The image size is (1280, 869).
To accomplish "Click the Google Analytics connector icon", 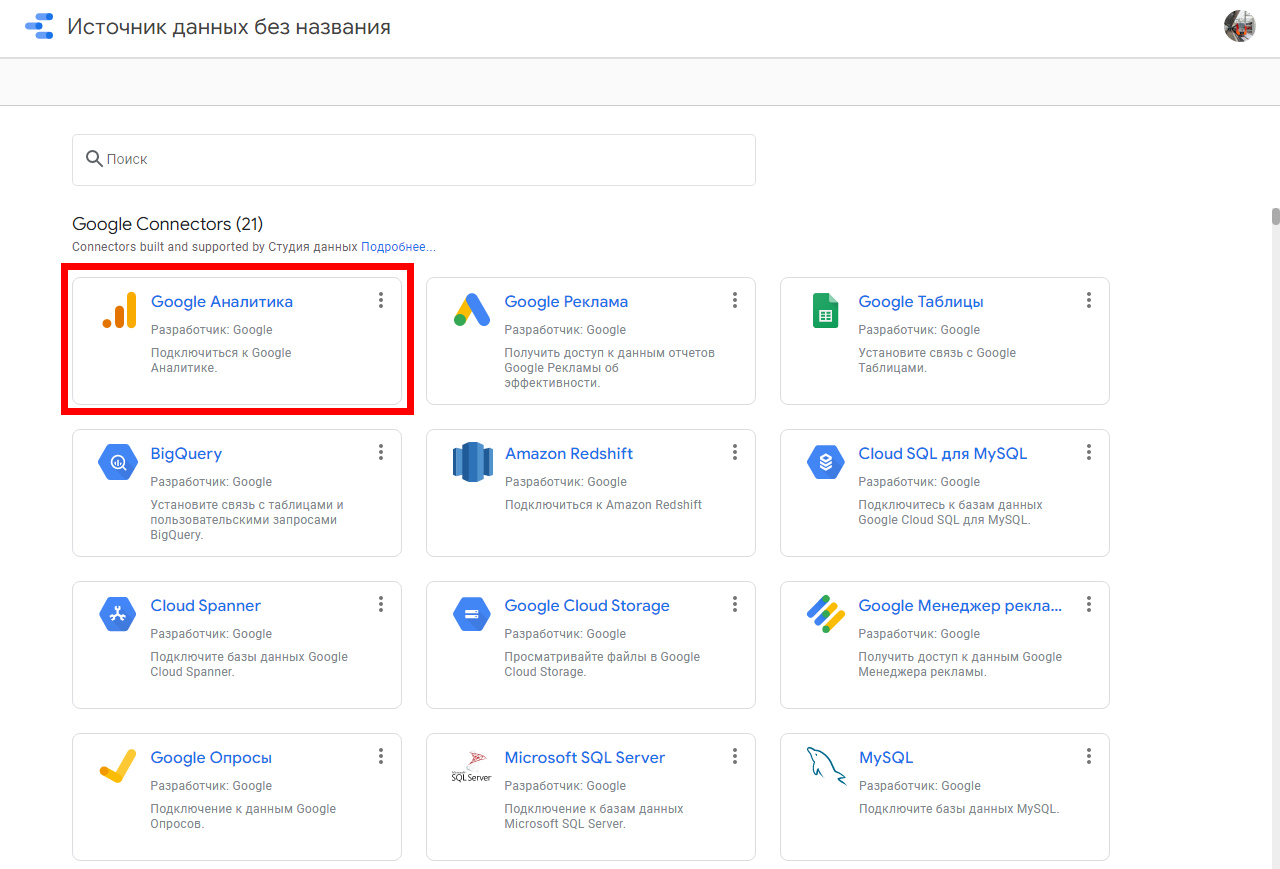I will 119,311.
